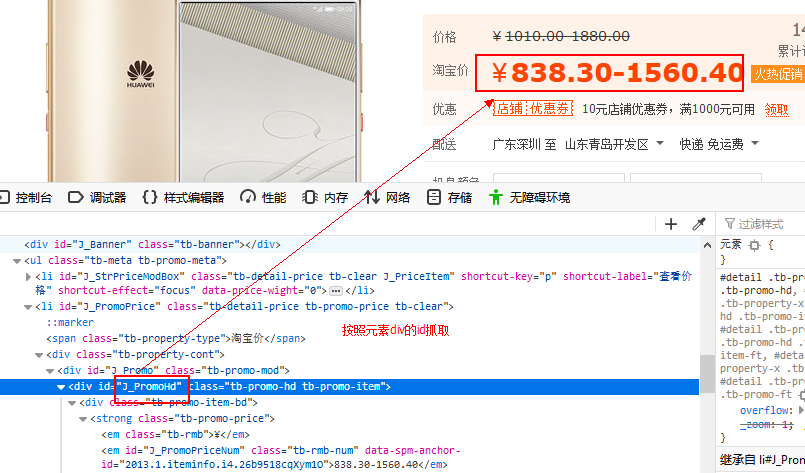Screen dimensions: 805x473
Task: Collapse the strong tb-promo-price node
Action: (83, 419)
